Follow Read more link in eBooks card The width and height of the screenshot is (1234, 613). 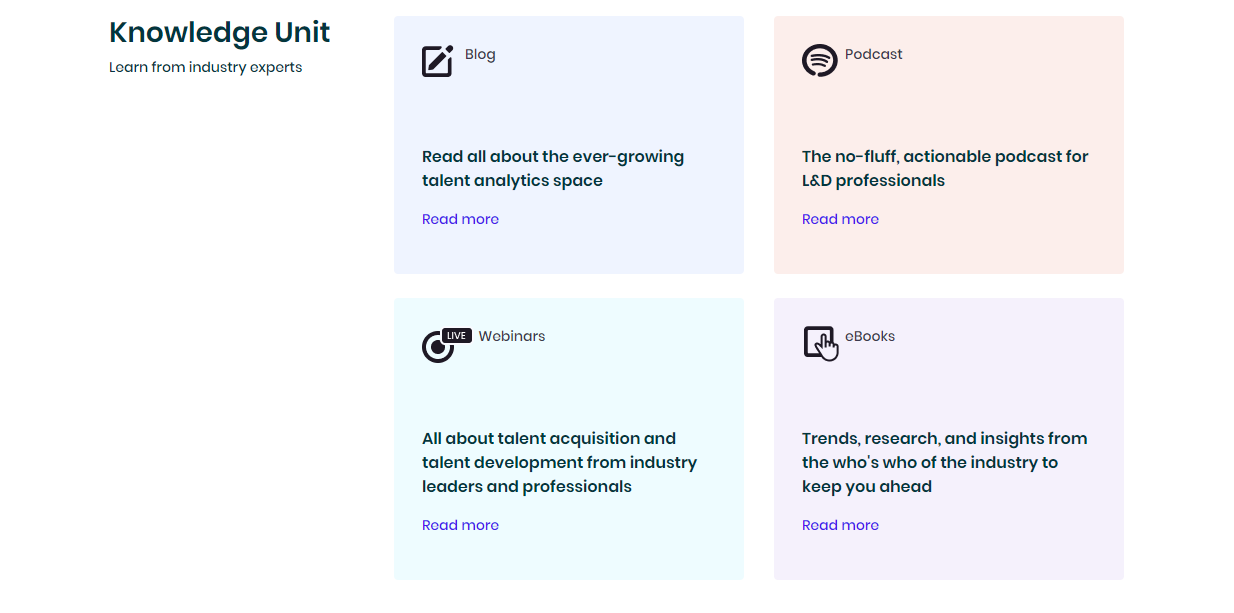[x=840, y=525]
